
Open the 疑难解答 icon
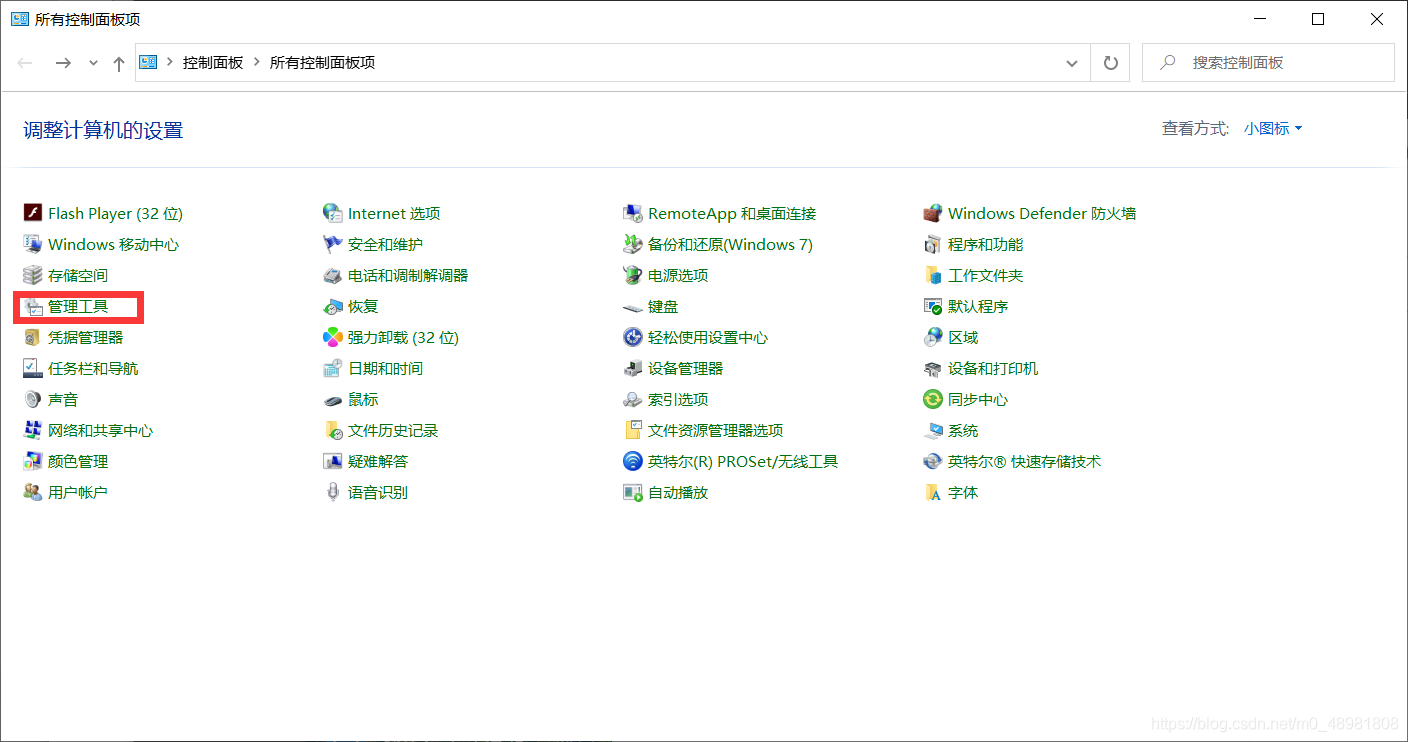point(332,461)
